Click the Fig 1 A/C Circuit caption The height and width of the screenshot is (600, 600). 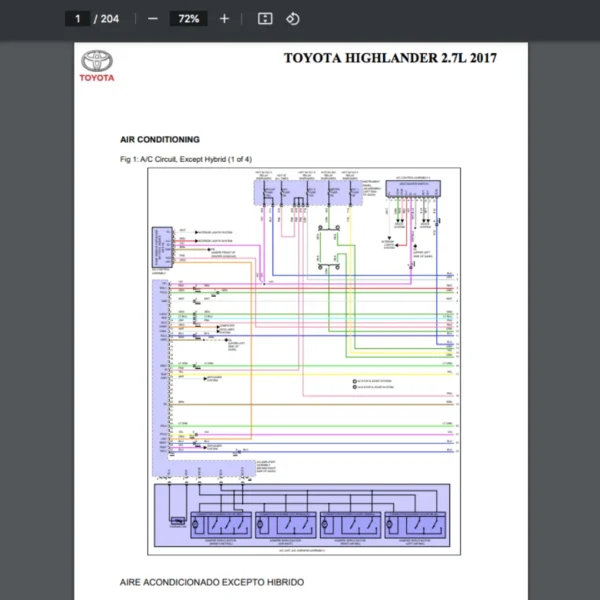coord(192,160)
